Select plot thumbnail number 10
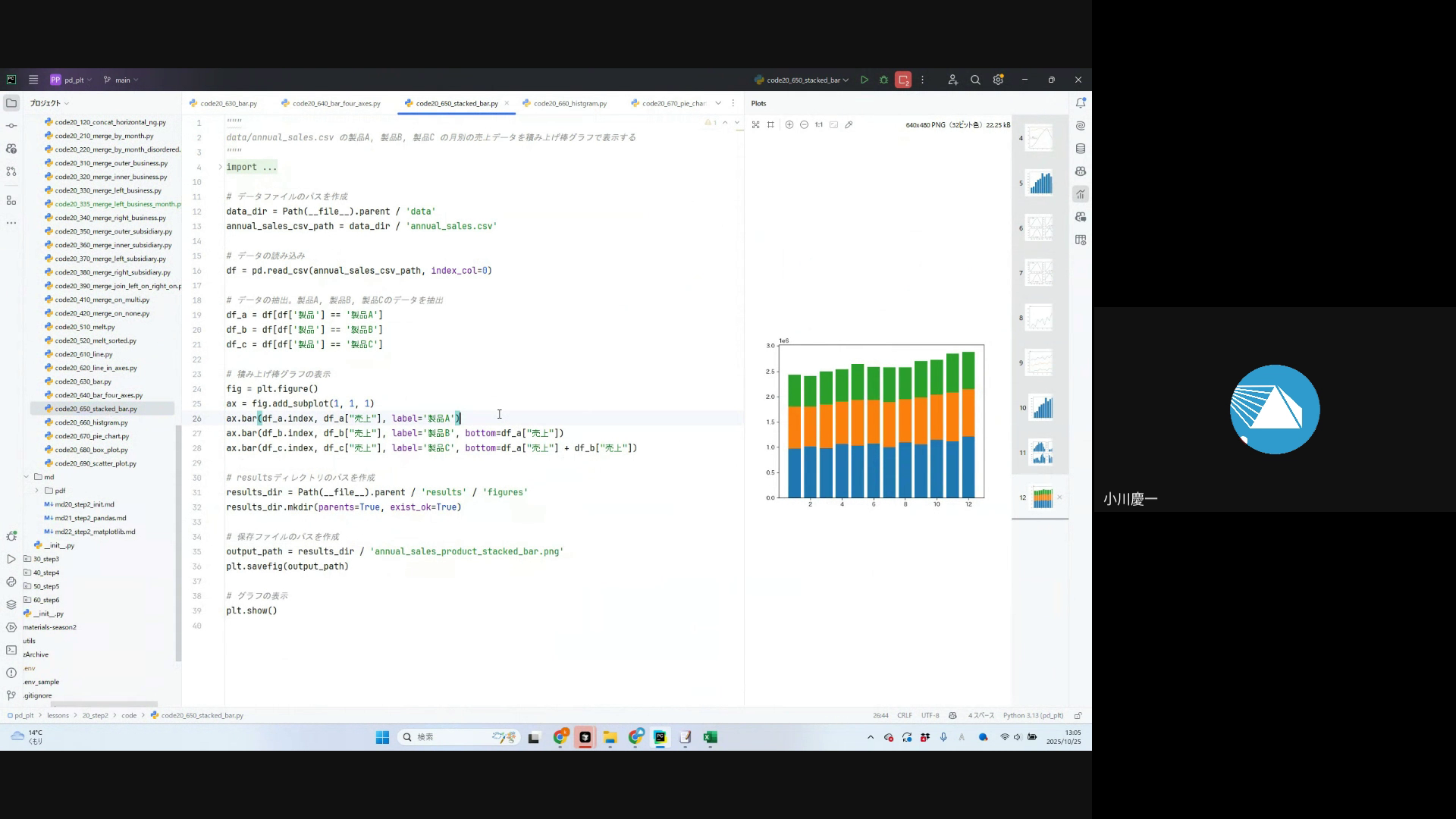1456x819 pixels. [x=1043, y=408]
